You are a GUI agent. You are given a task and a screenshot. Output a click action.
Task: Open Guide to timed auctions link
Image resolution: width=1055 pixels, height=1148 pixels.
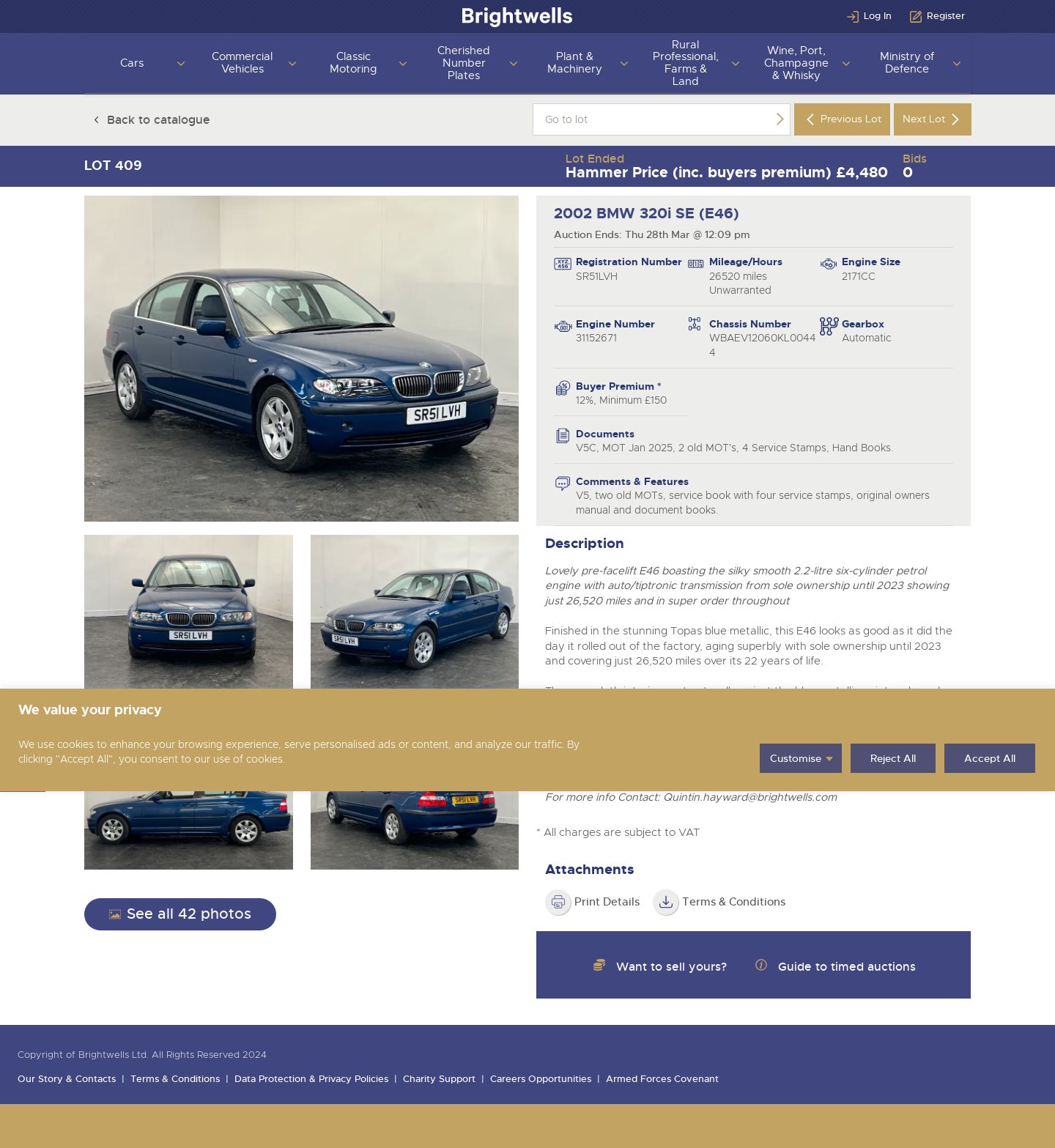[x=846, y=966]
